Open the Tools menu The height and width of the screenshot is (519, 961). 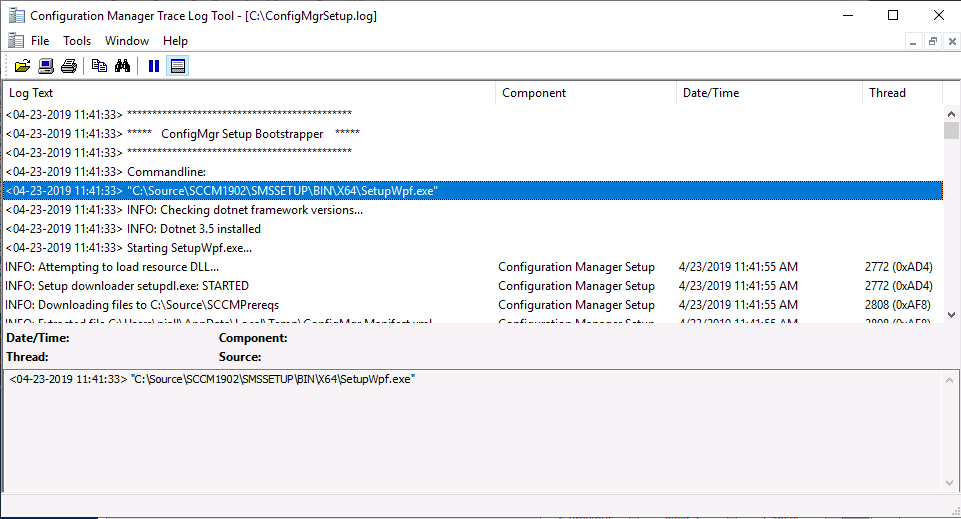pyautogui.click(x=77, y=40)
